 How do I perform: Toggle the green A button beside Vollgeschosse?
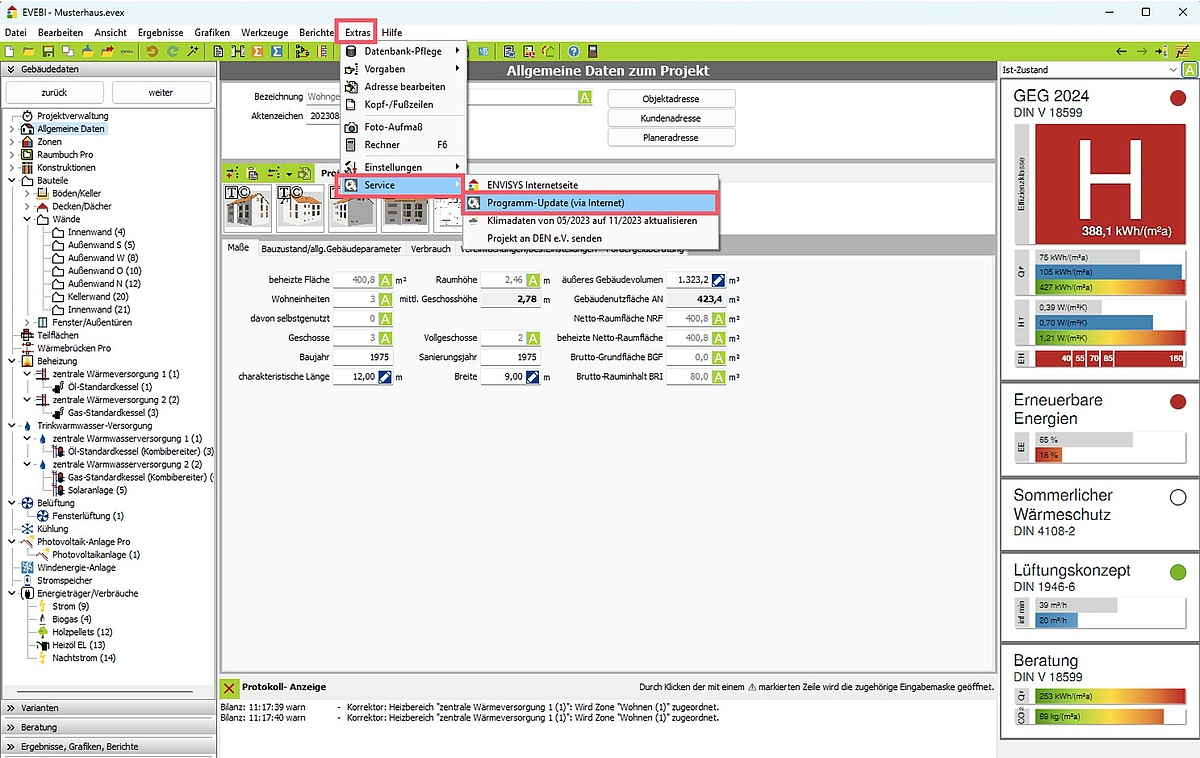tap(533, 338)
